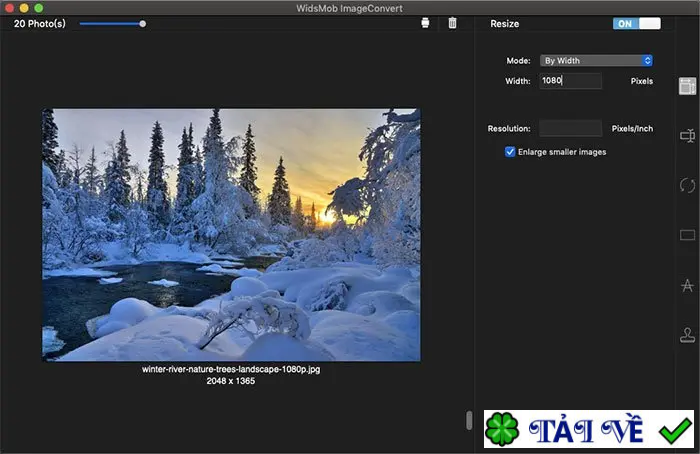Toggle the Resize ON switch
The image size is (700, 454).
coord(637,23)
